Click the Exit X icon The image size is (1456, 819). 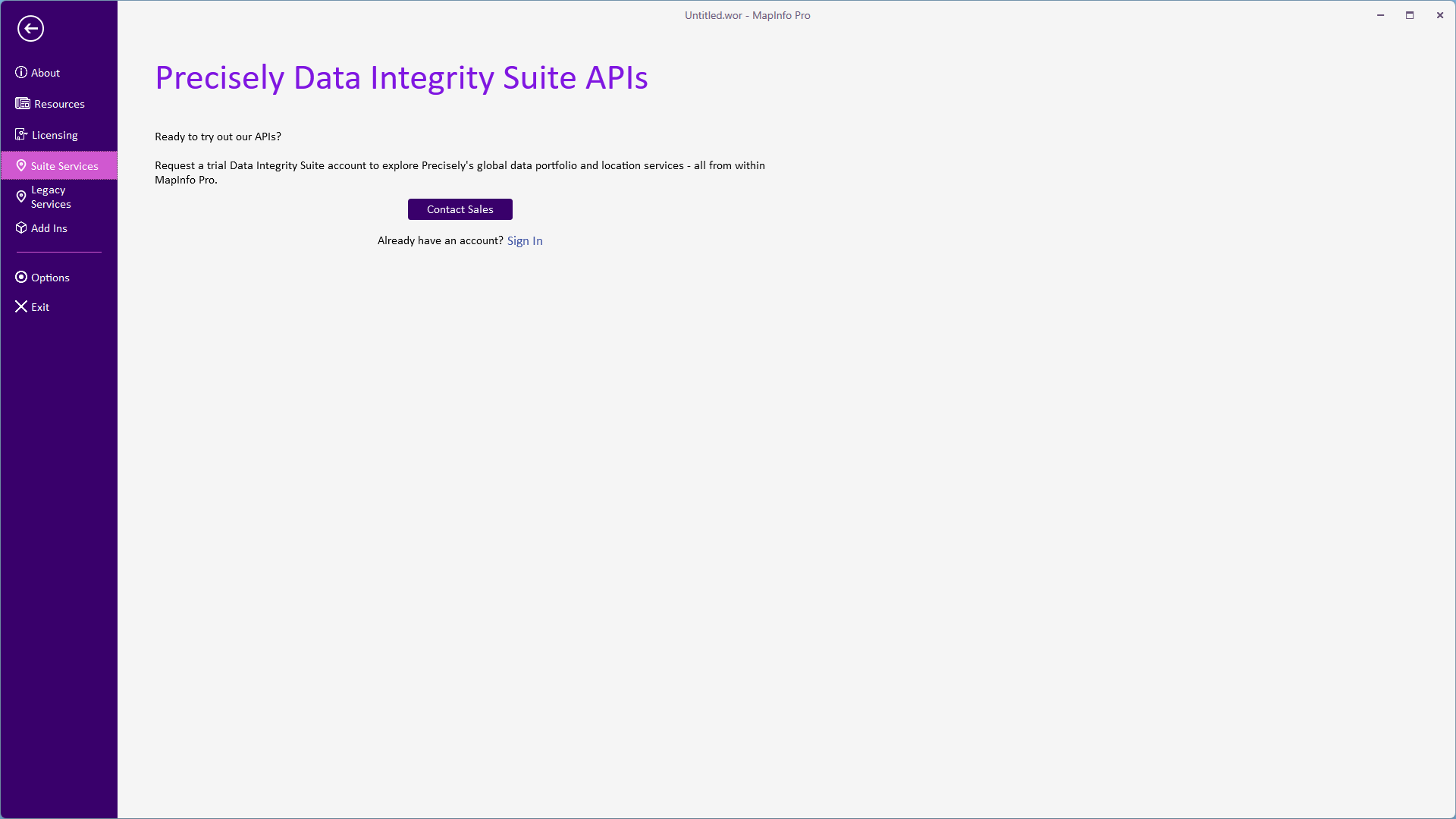point(21,307)
